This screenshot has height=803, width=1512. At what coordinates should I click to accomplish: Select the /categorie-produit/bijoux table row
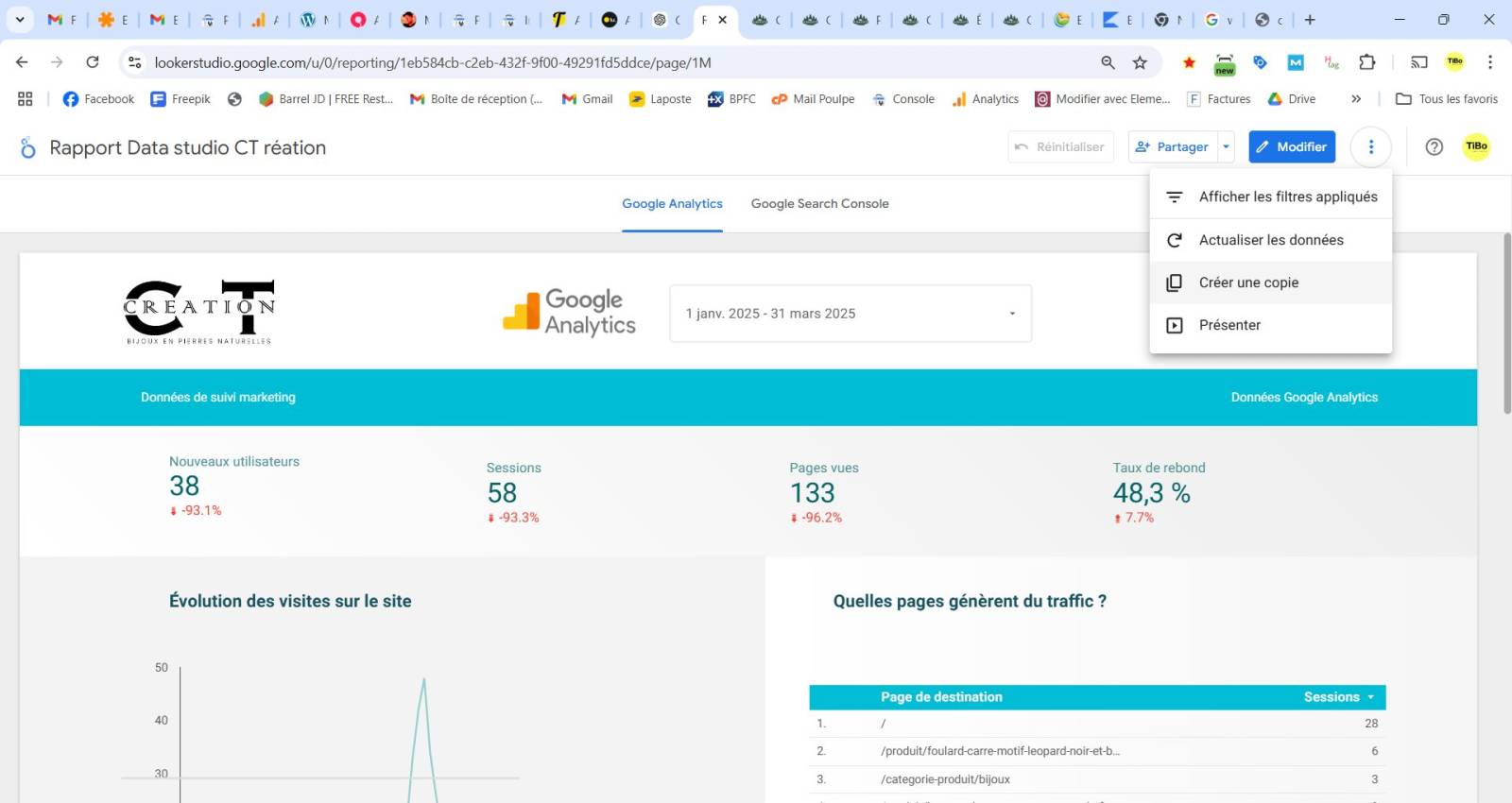click(x=1097, y=779)
